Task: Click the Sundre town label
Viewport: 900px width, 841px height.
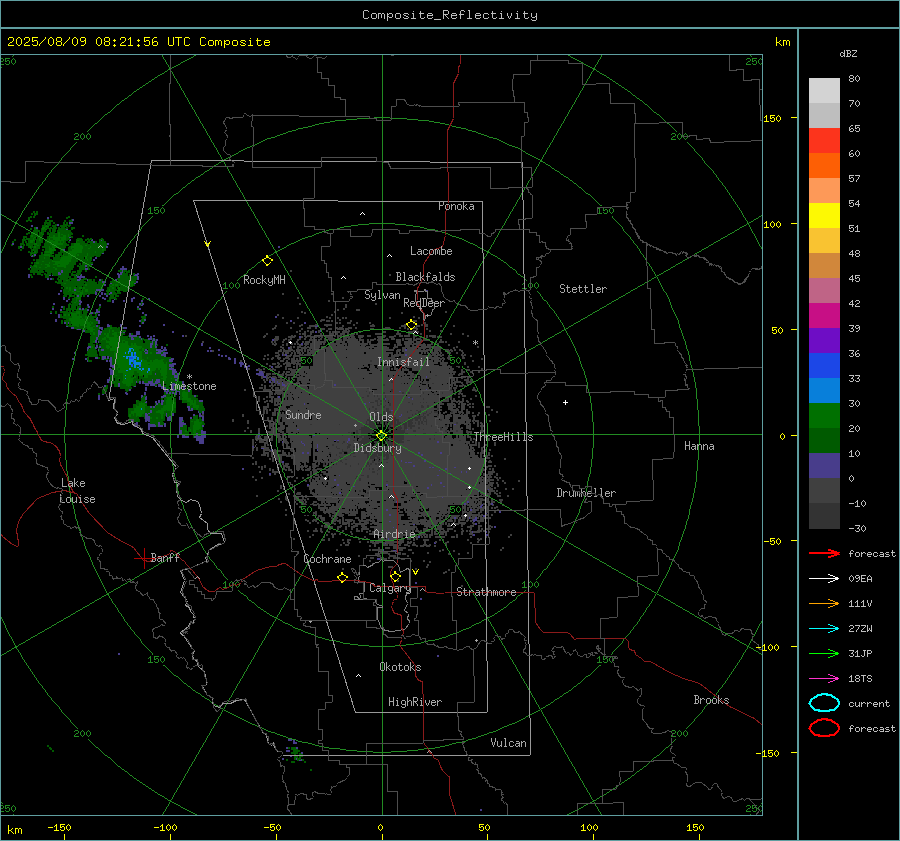Action: coord(303,414)
